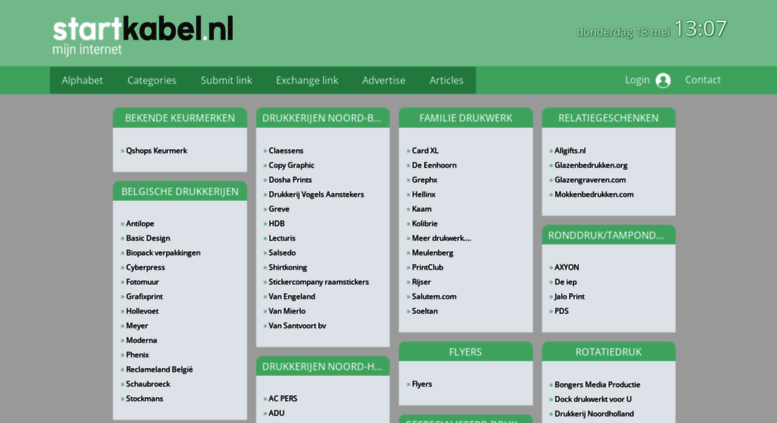Open the Dosha Prints link
The image size is (777, 423).
[x=290, y=180]
